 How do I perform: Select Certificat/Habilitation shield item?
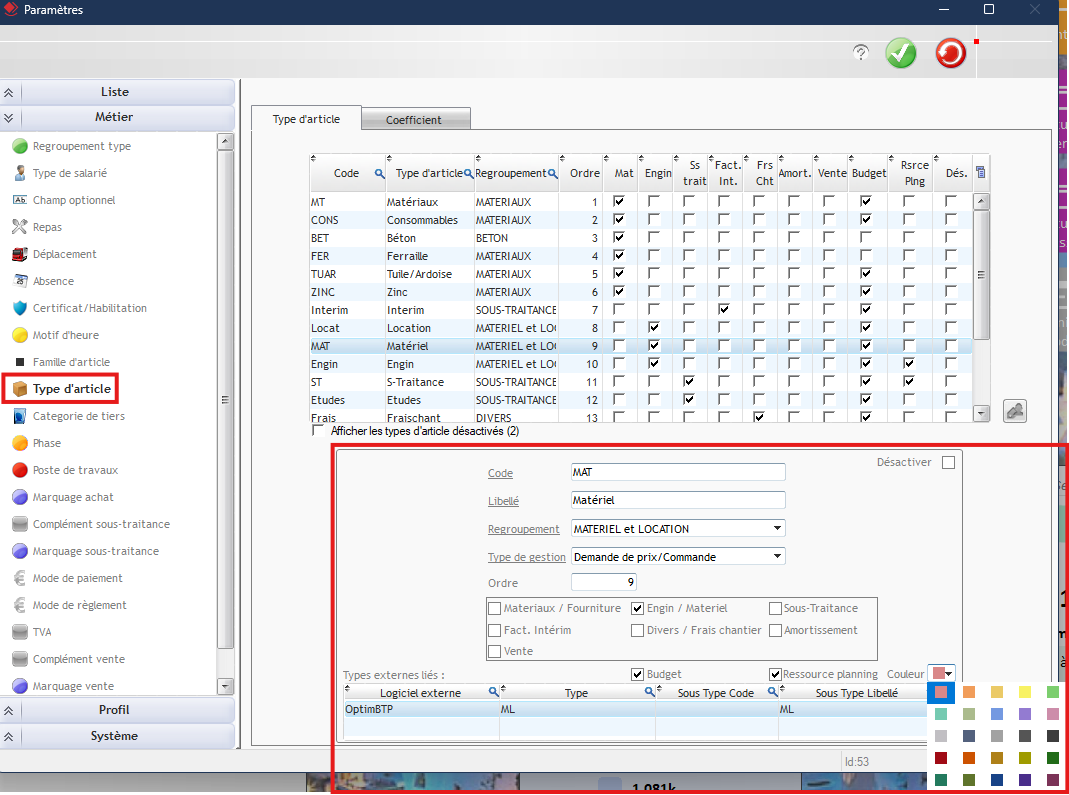click(89, 308)
